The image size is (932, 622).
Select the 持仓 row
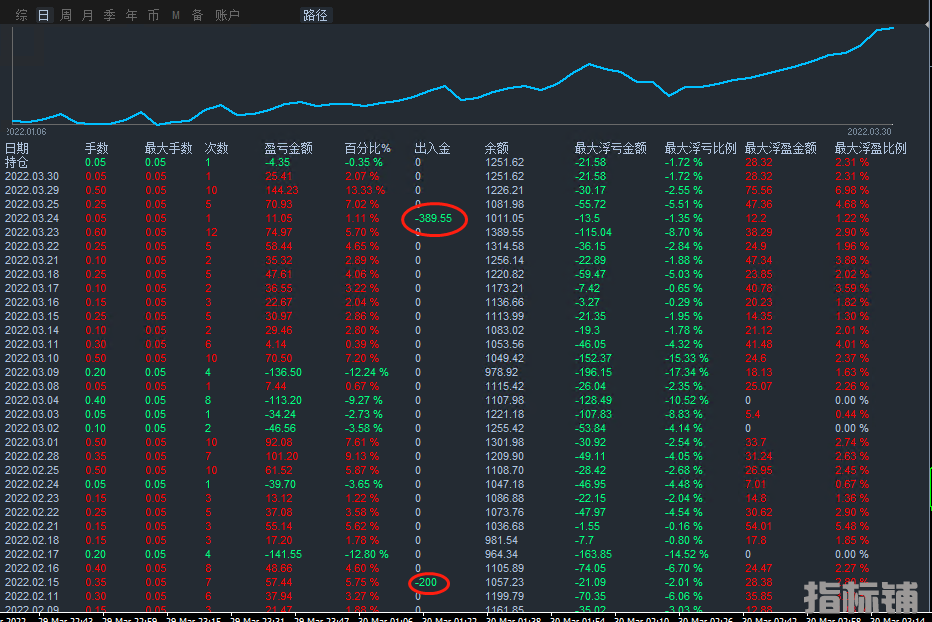pos(17,162)
